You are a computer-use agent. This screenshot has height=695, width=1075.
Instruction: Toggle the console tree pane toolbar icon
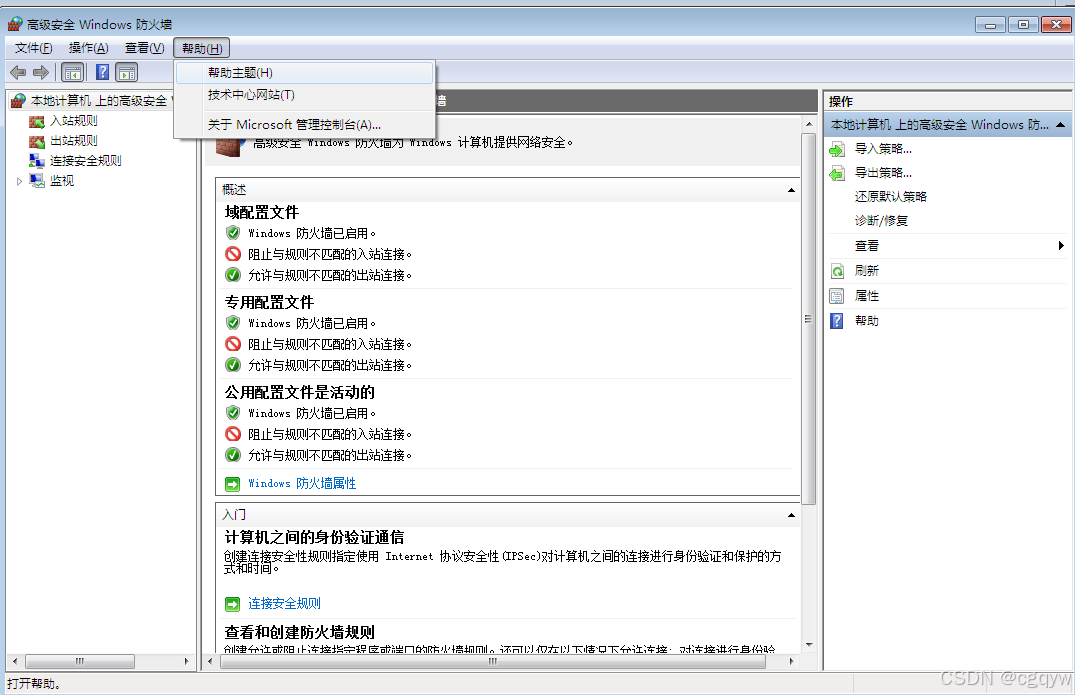click(x=72, y=72)
